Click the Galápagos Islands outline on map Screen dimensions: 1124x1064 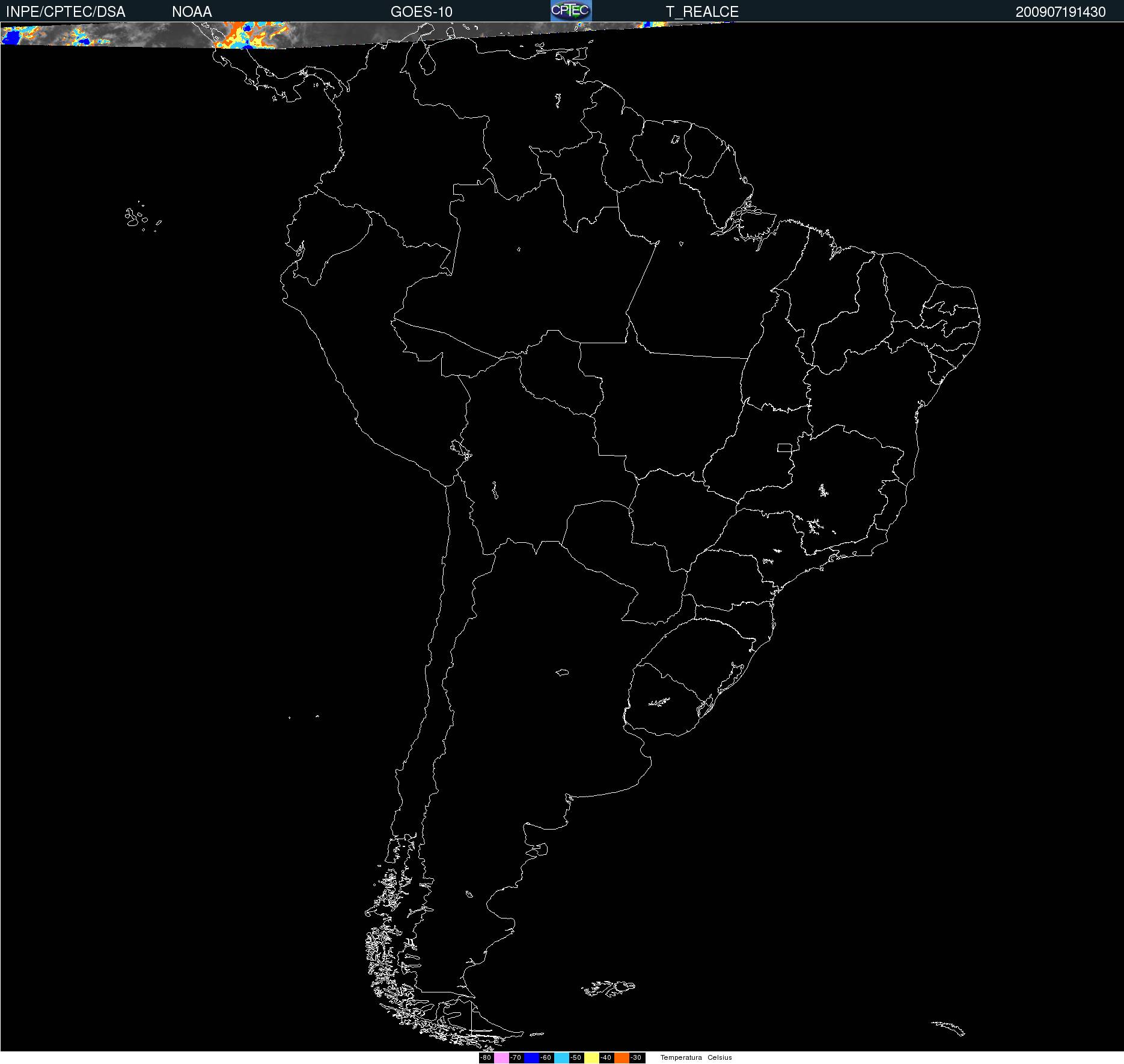136,218
